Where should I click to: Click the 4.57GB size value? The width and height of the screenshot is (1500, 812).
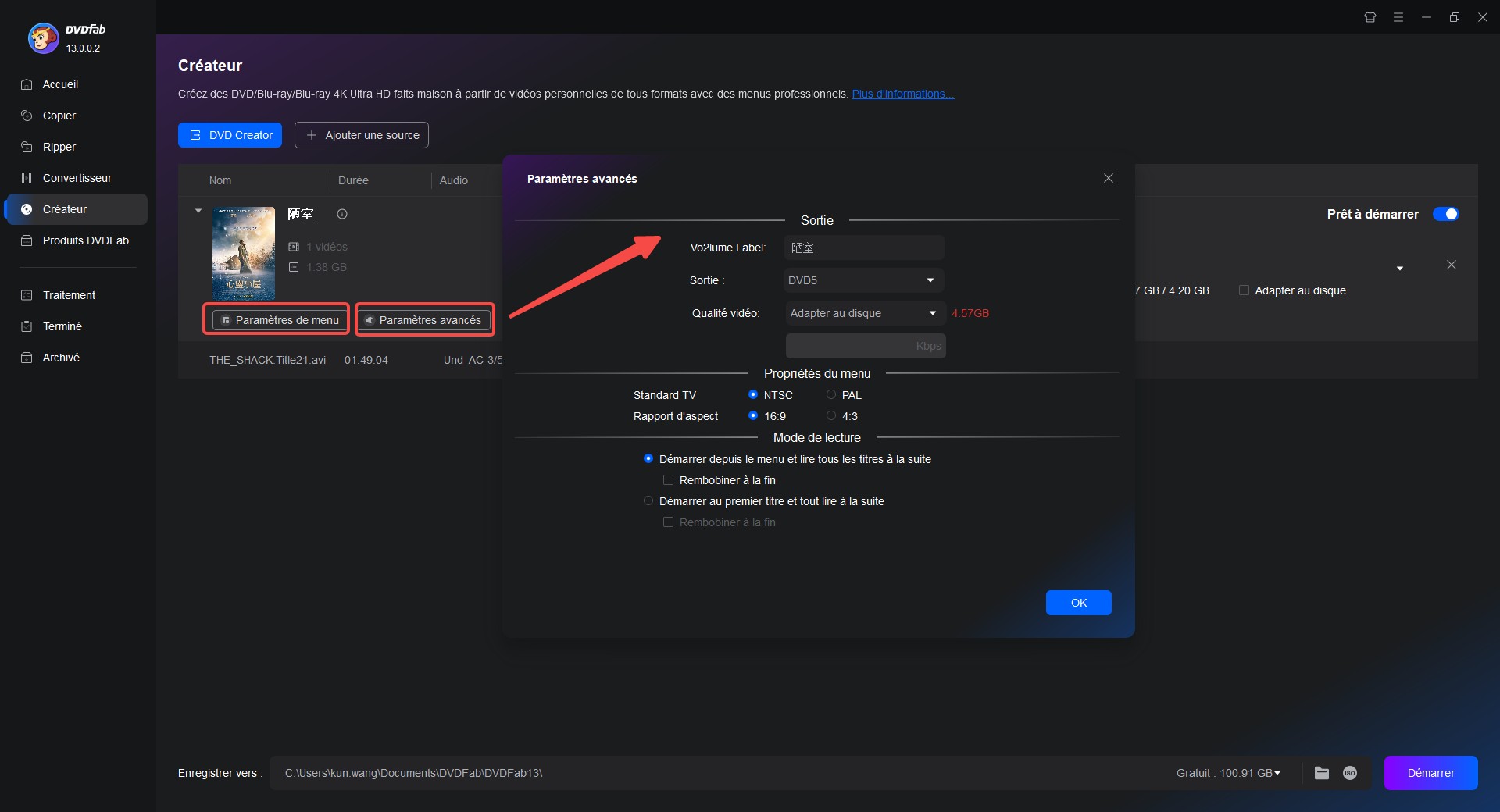(x=970, y=313)
